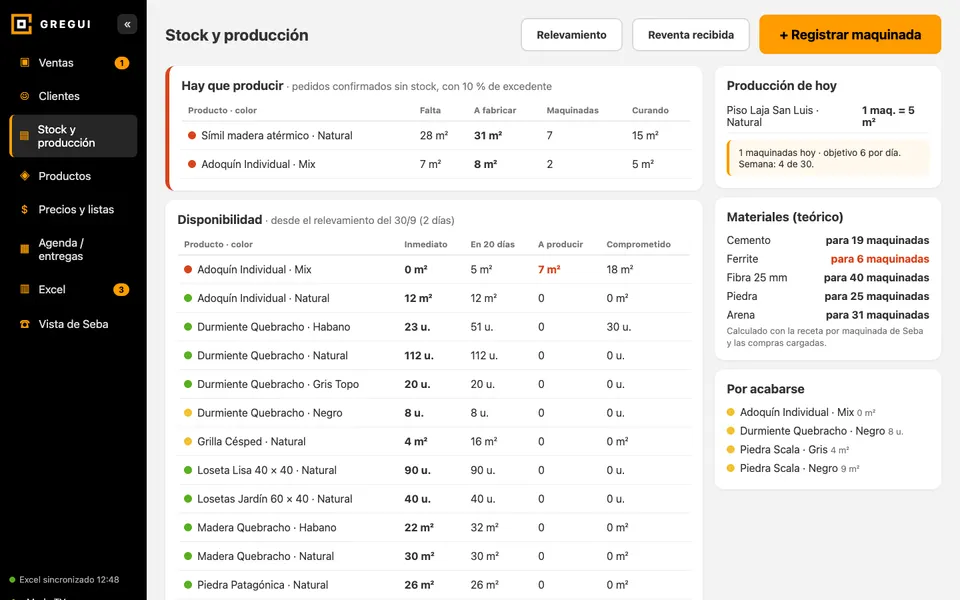Click the Excel badge showing 3
Image resolution: width=960 pixels, height=600 pixels.
point(121,290)
